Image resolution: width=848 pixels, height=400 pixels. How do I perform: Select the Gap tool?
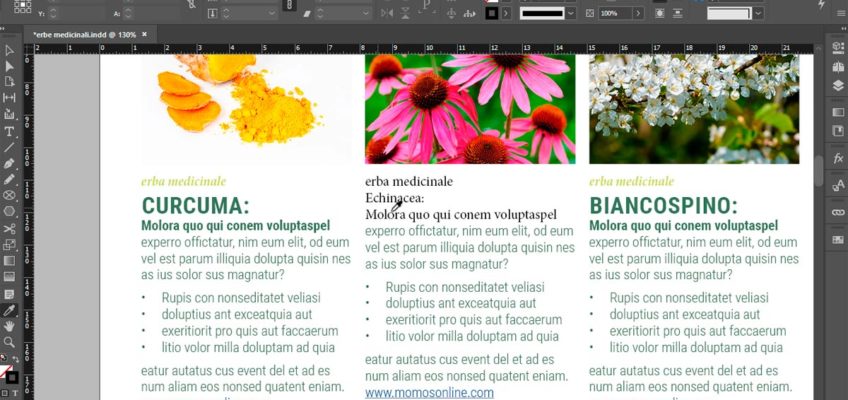(x=9, y=98)
